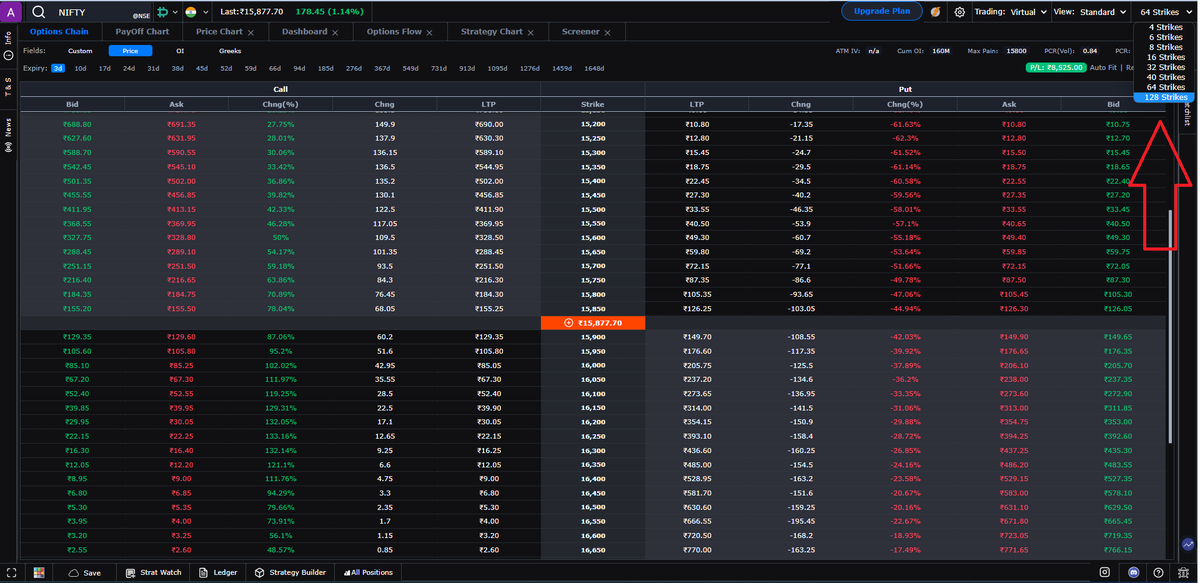Screen dimensions: 1200x583
Task: Select the 3d expiry
Action: pyautogui.click(x=59, y=68)
